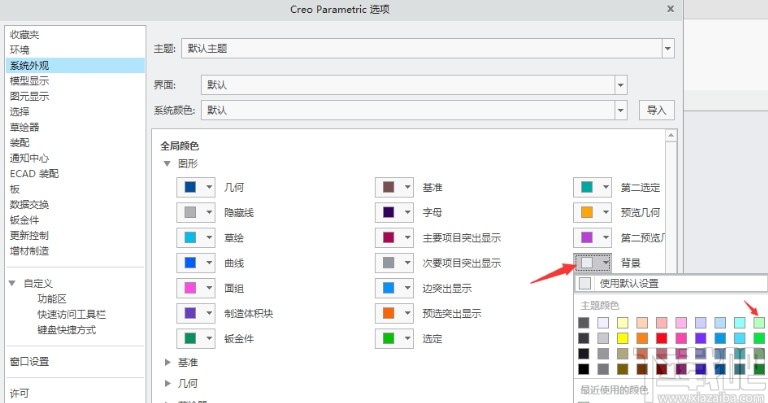This screenshot has height=403, width=768.
Task: Select 草绘器 in the sidebar
Action: pos(24,127)
